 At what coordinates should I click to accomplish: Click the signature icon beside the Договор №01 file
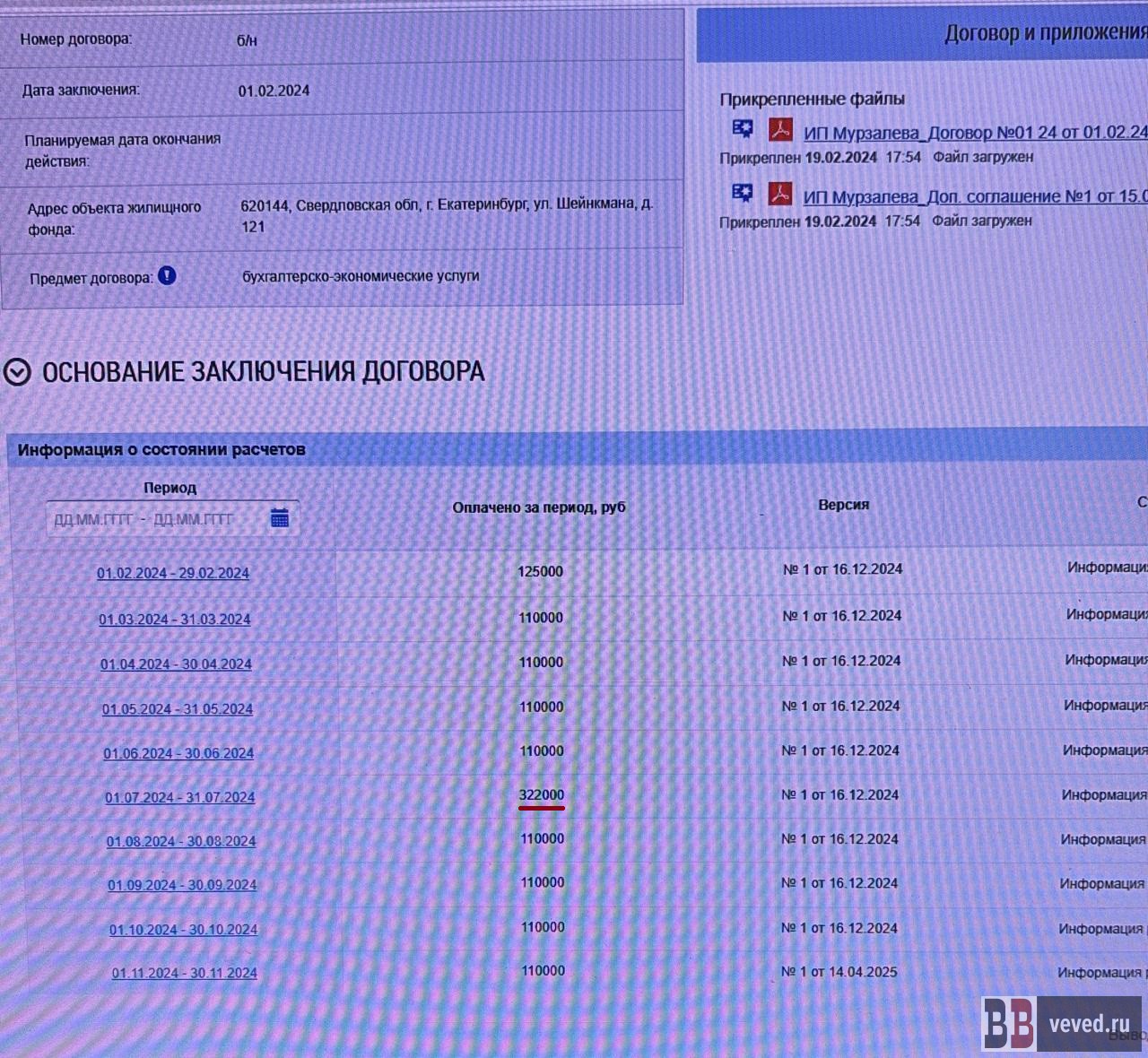click(x=743, y=130)
